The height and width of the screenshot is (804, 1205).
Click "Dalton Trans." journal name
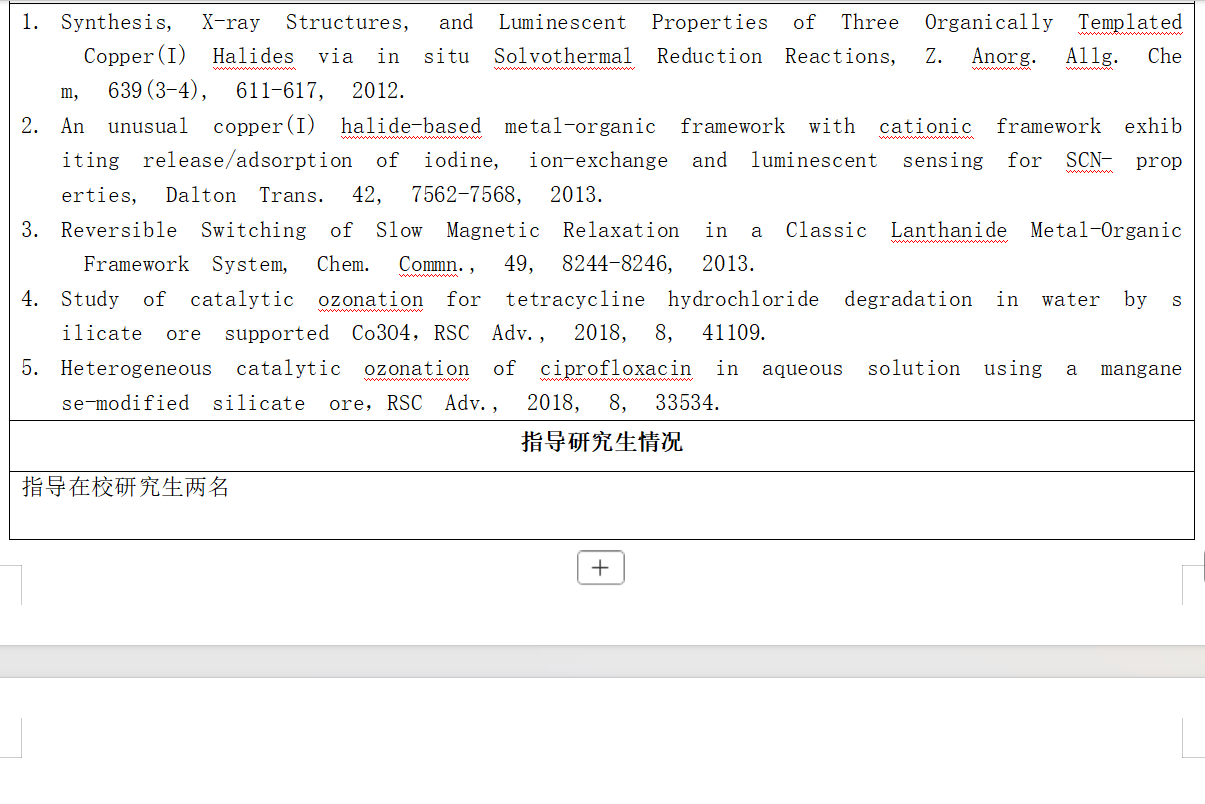[247, 195]
